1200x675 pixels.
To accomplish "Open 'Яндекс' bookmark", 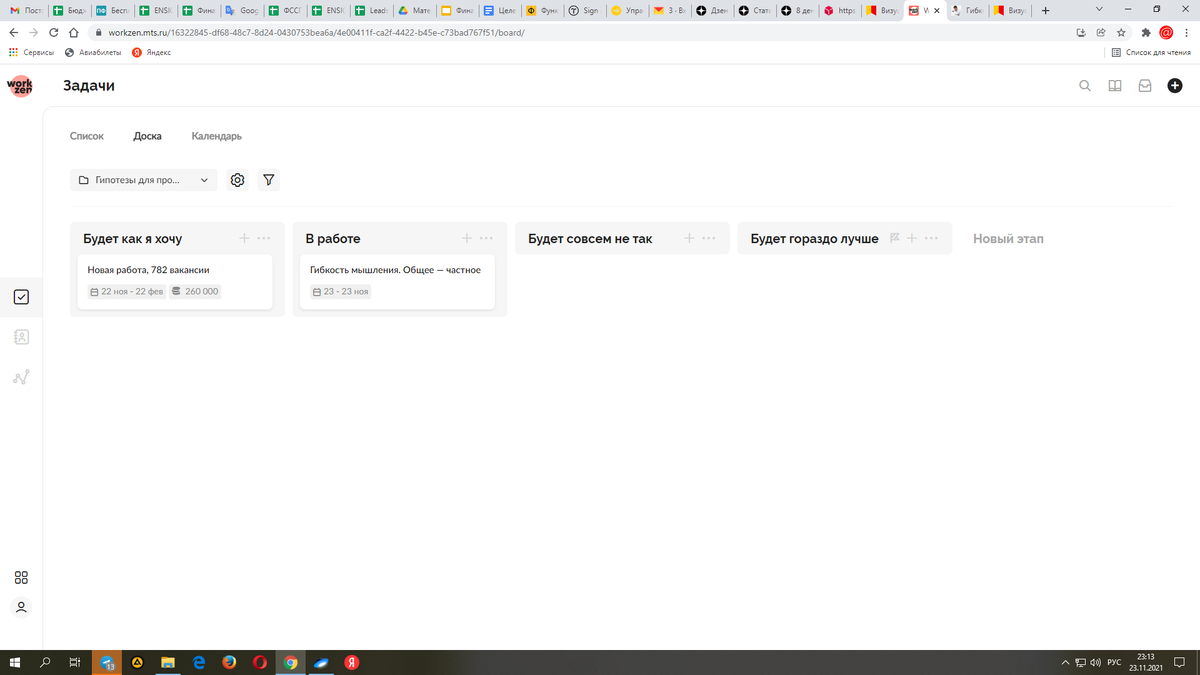I will (151, 52).
